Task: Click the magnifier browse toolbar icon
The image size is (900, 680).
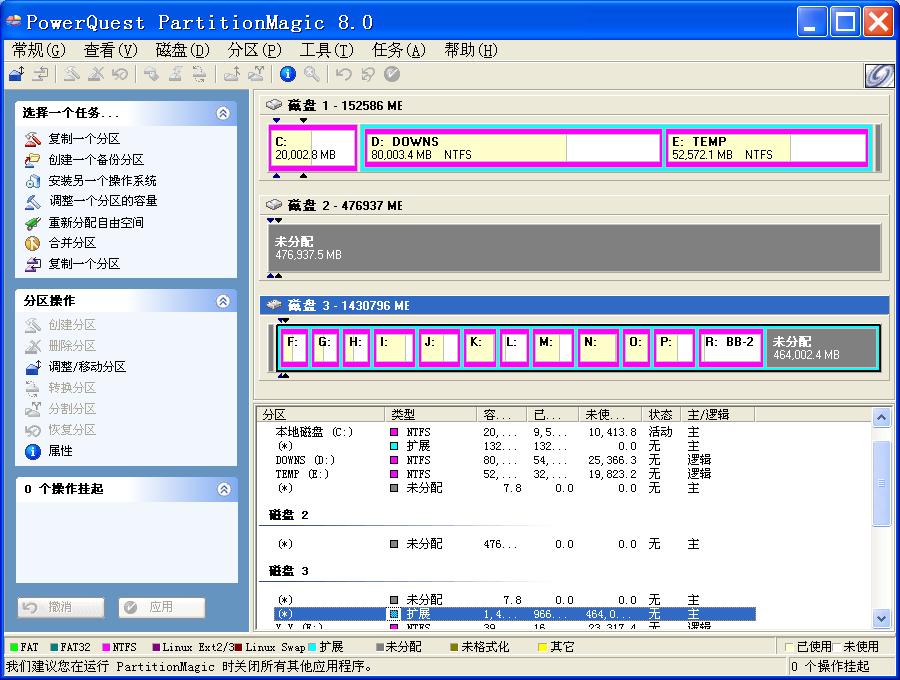Action: click(x=312, y=74)
